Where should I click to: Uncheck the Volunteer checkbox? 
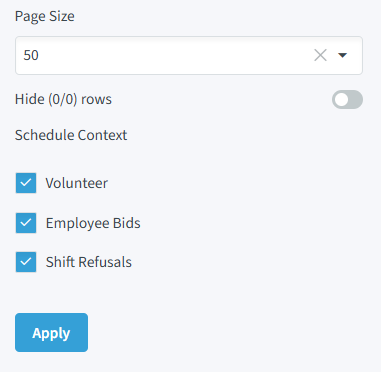(26, 183)
